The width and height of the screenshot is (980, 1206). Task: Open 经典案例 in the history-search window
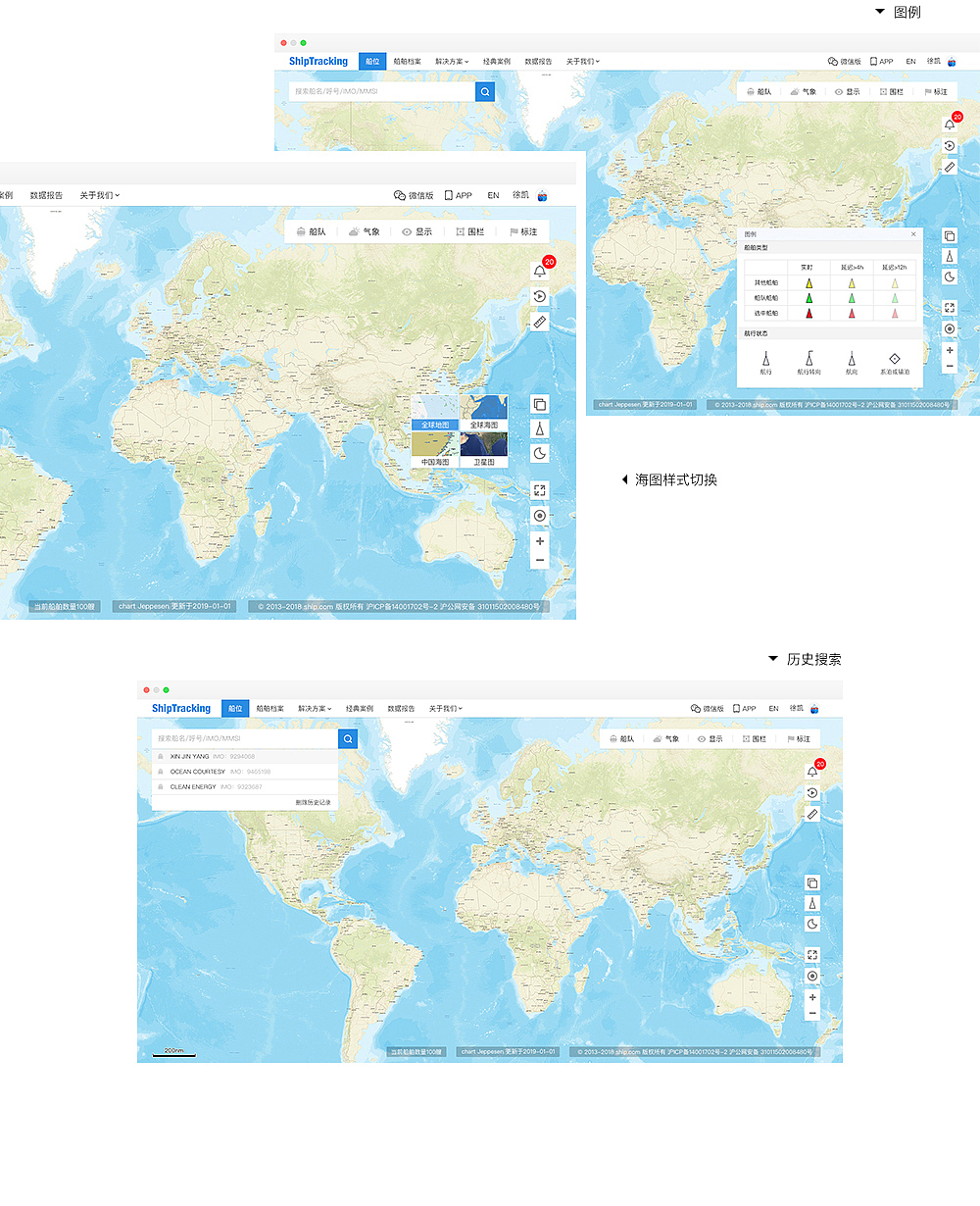click(360, 708)
